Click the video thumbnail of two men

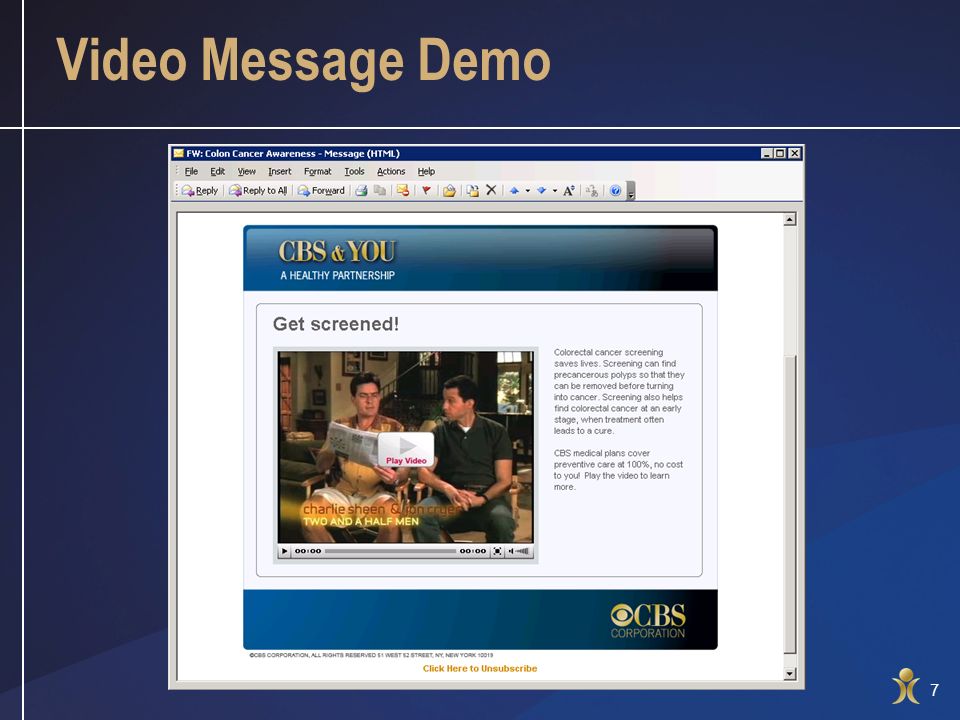(405, 446)
